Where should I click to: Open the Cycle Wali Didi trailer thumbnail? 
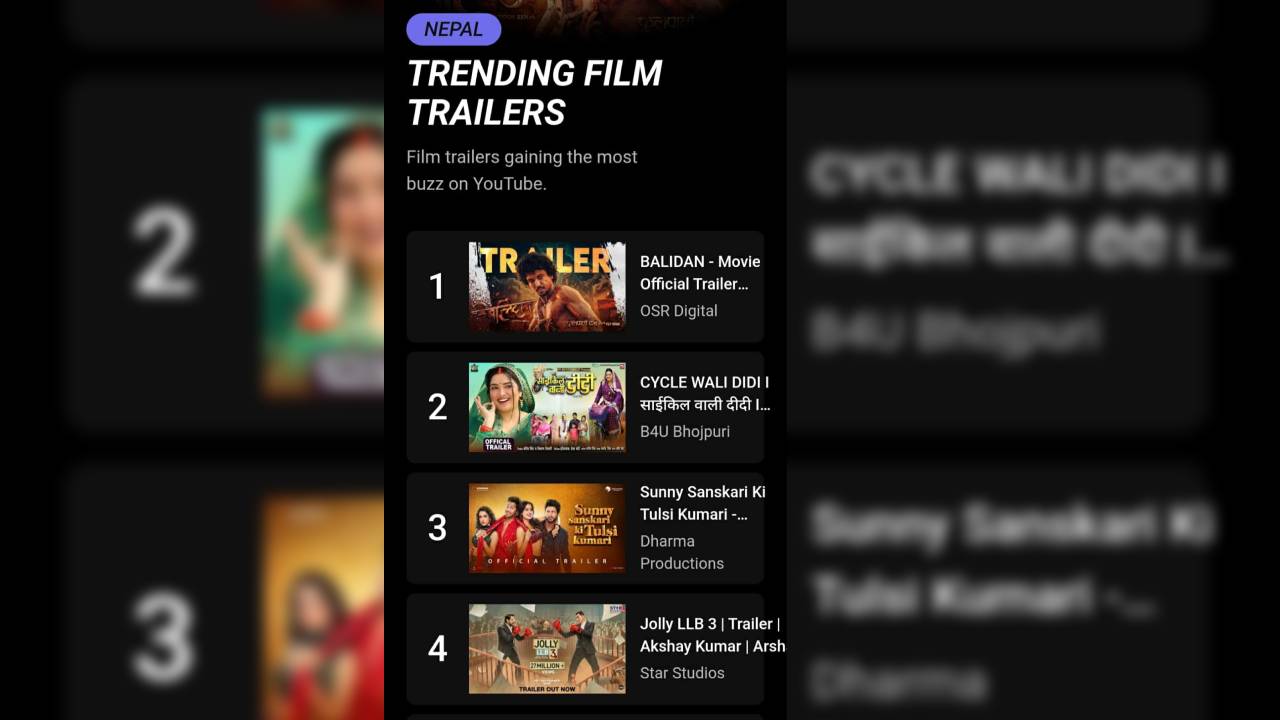pos(547,407)
